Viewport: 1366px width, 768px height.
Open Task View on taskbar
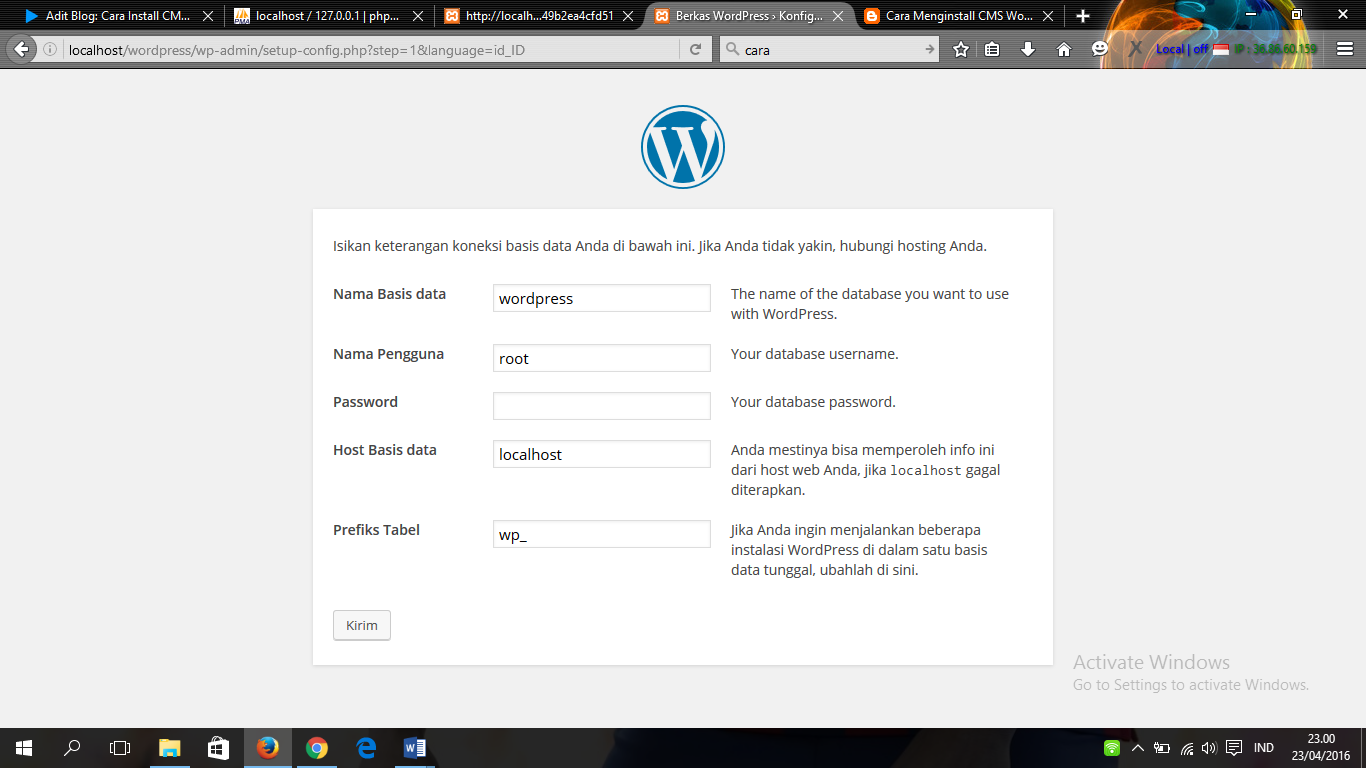120,748
